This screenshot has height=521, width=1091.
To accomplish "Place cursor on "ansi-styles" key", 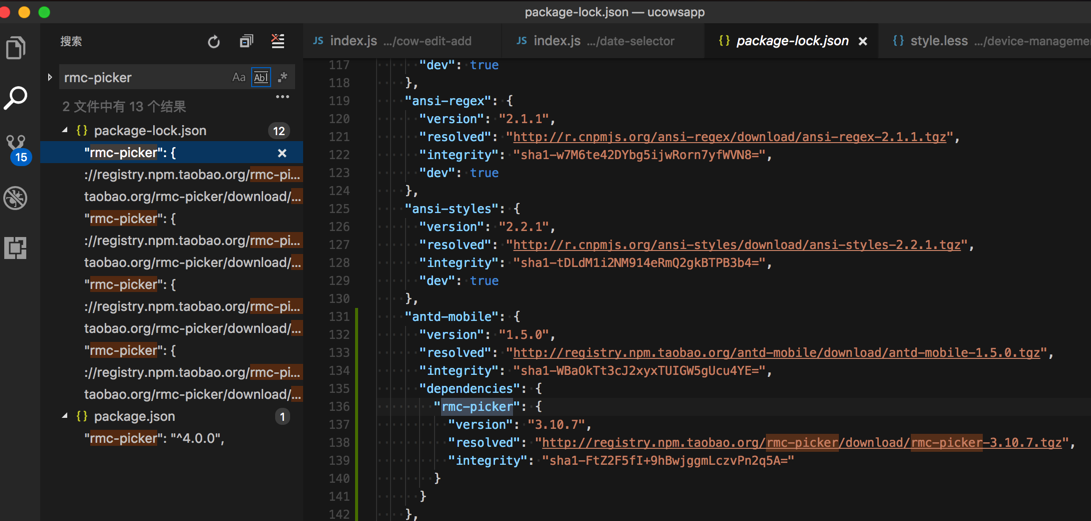I will 452,209.
